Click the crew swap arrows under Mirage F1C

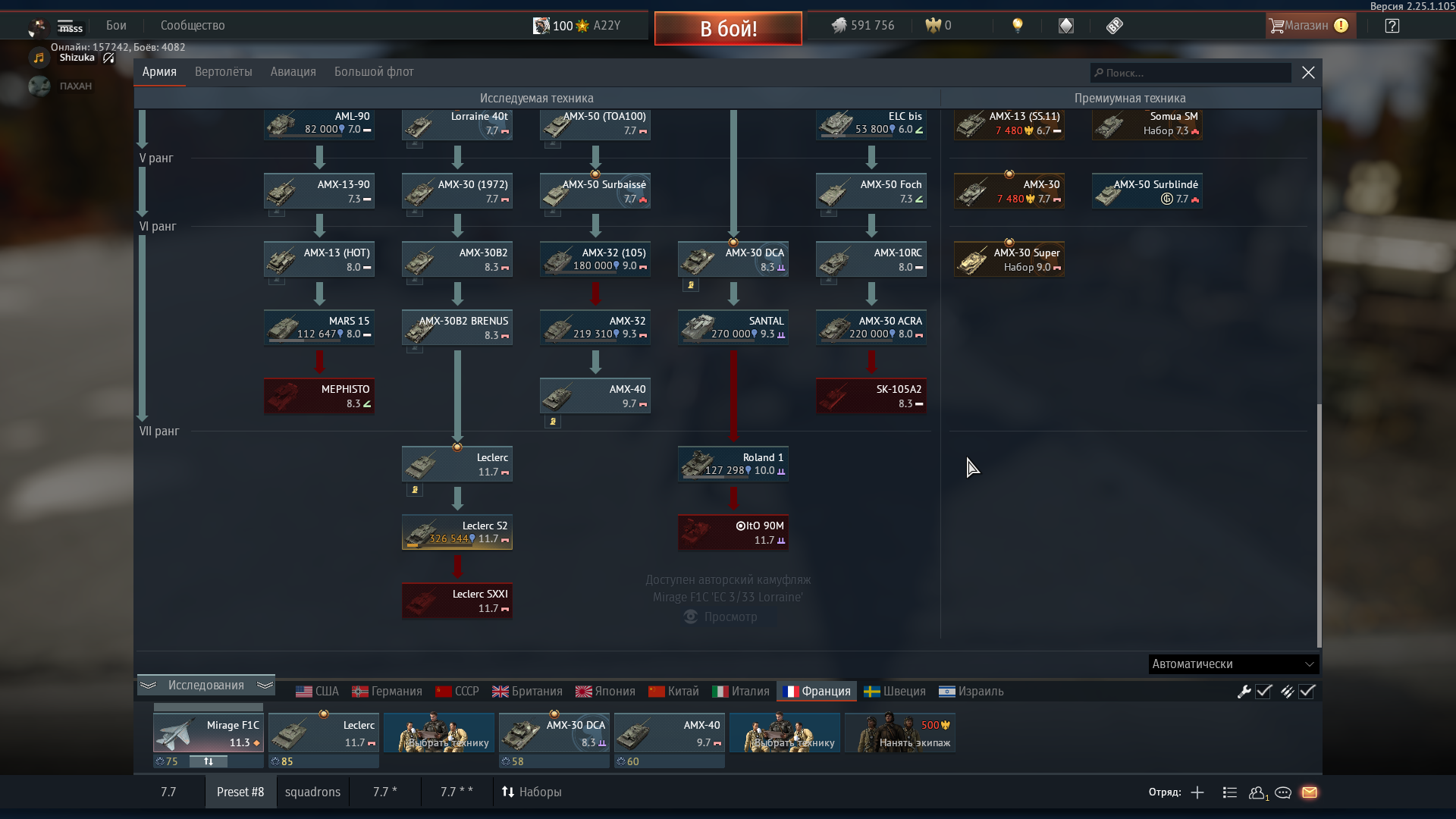point(209,761)
